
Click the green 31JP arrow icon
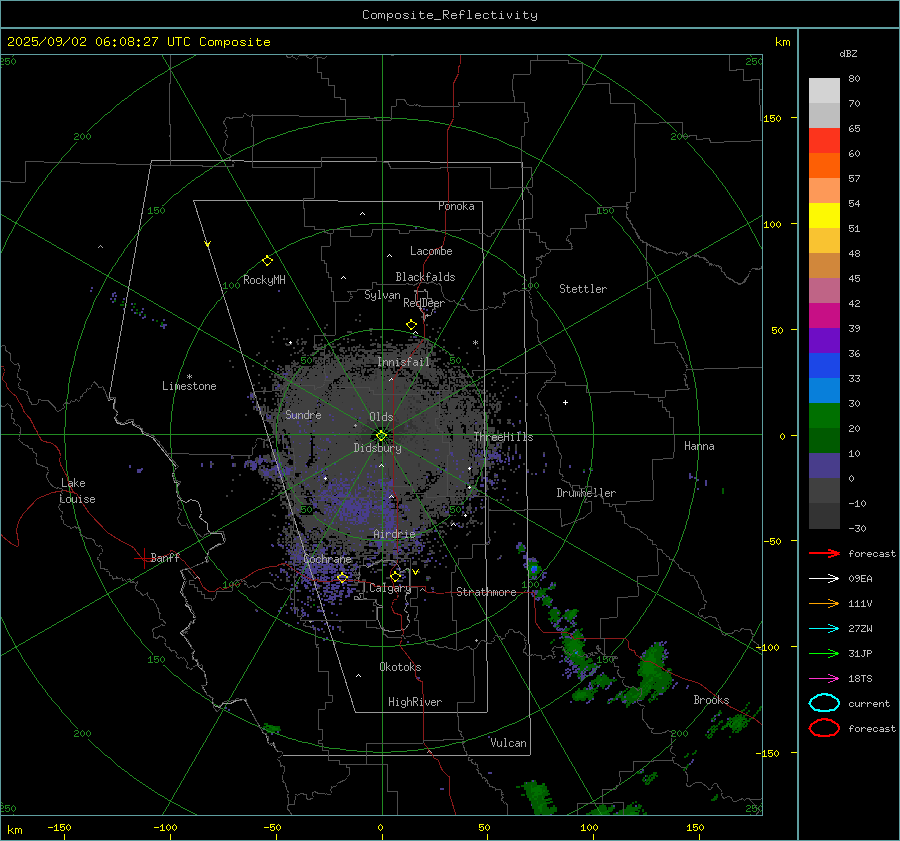tap(824, 653)
